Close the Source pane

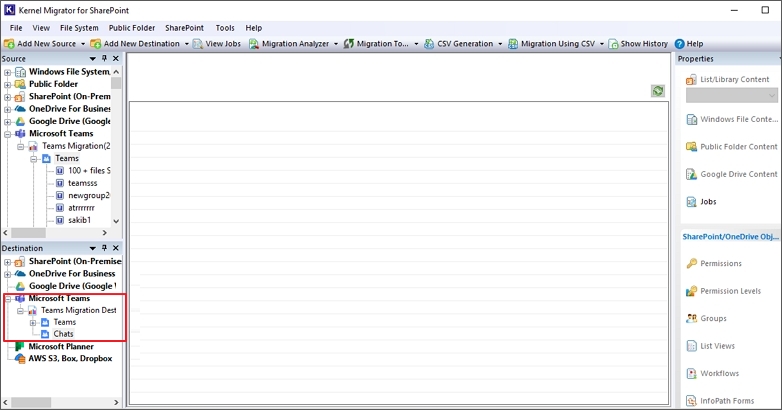click(116, 58)
